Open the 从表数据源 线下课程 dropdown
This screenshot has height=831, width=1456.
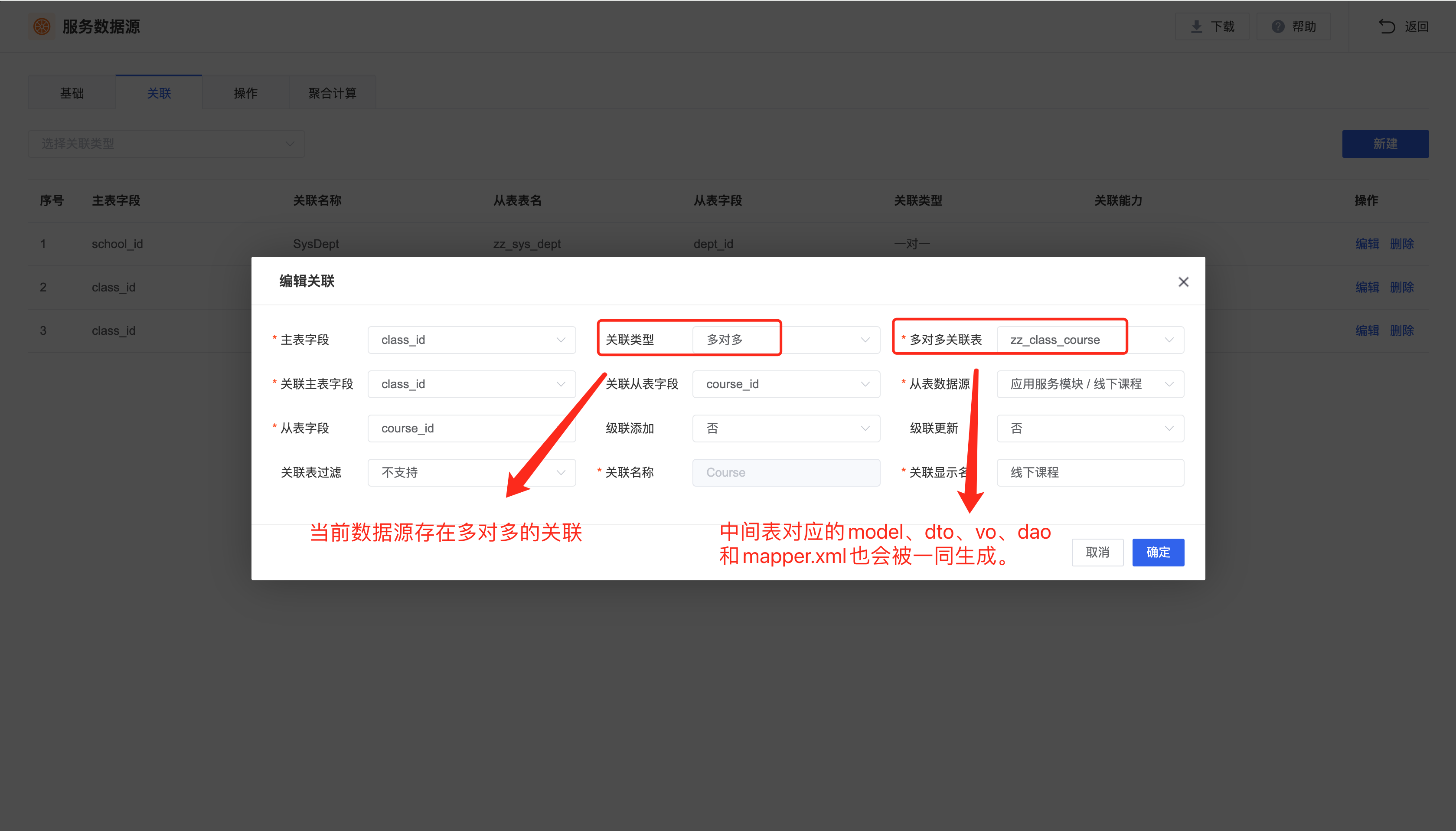pyautogui.click(x=1090, y=384)
